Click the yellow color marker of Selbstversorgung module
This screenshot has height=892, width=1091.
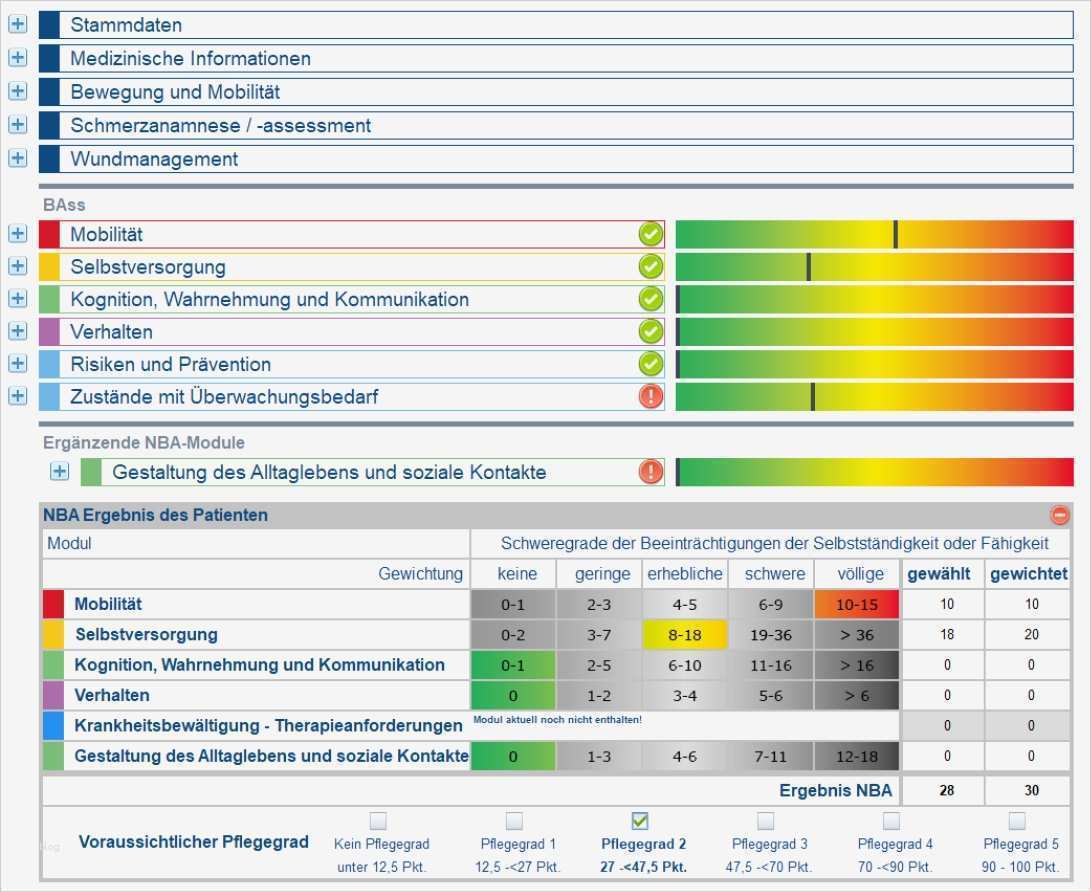click(x=49, y=266)
